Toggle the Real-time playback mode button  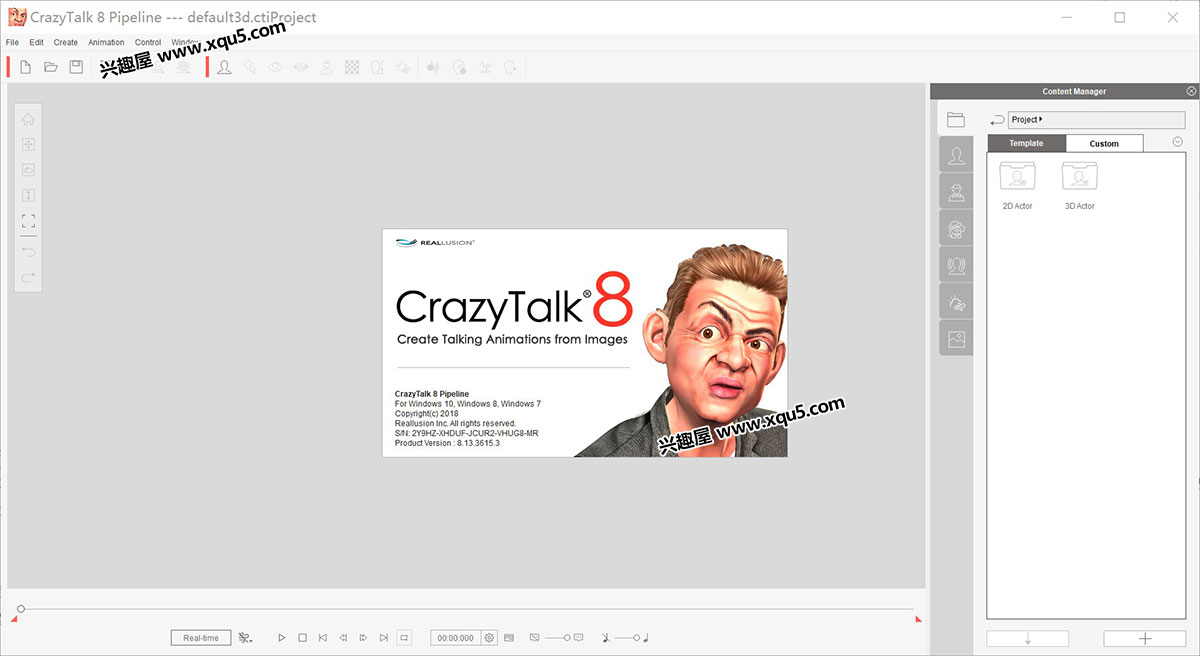[201, 637]
